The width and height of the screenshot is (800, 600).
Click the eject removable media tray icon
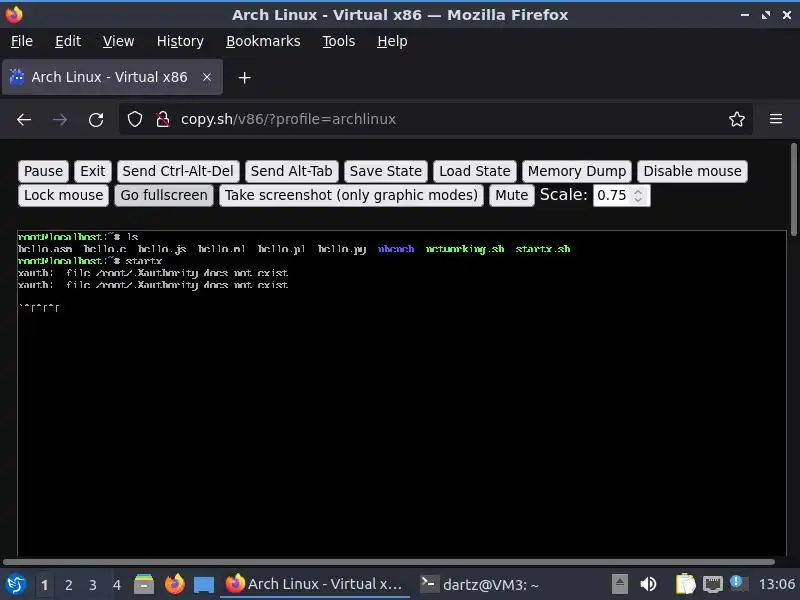[x=620, y=584]
